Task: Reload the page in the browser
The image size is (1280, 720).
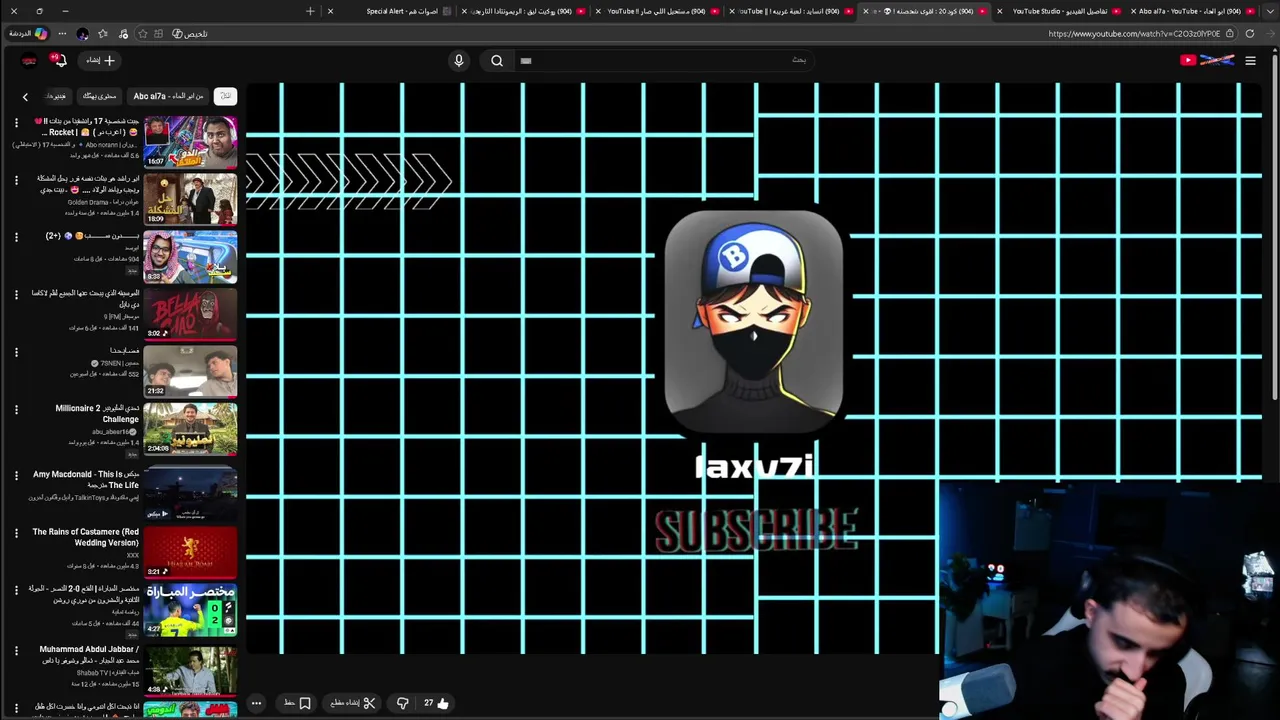Action: [x=1250, y=33]
